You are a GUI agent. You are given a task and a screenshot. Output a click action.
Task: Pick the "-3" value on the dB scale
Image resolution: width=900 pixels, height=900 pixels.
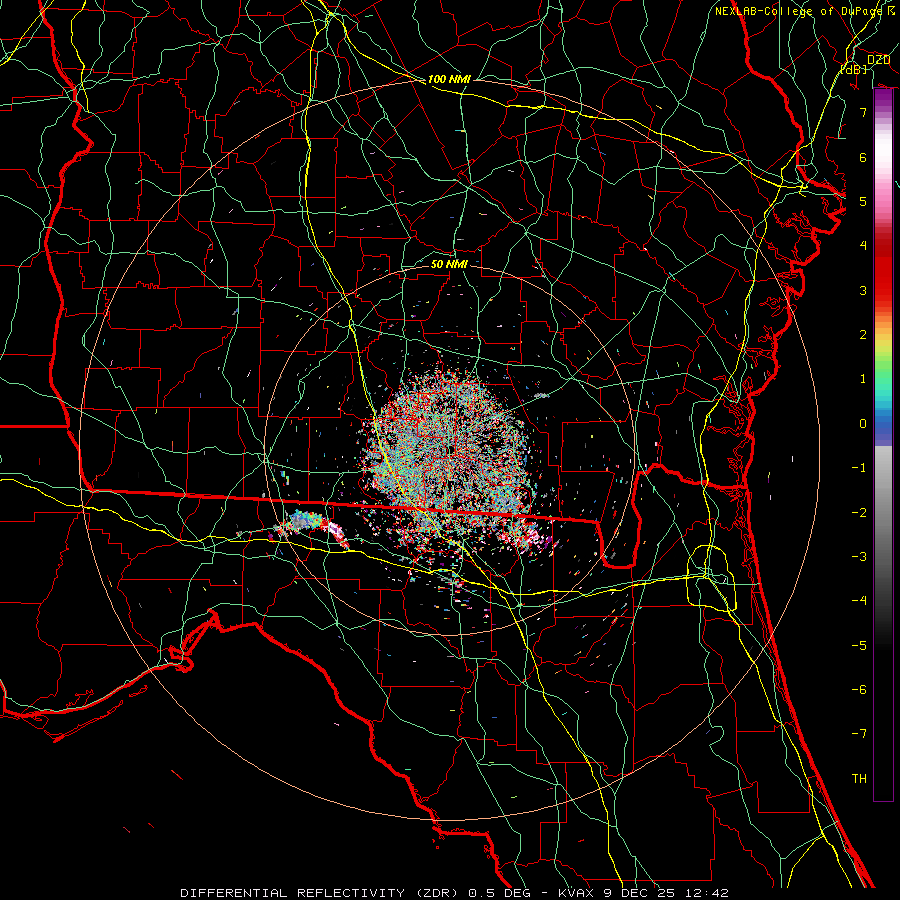pyautogui.click(x=859, y=557)
